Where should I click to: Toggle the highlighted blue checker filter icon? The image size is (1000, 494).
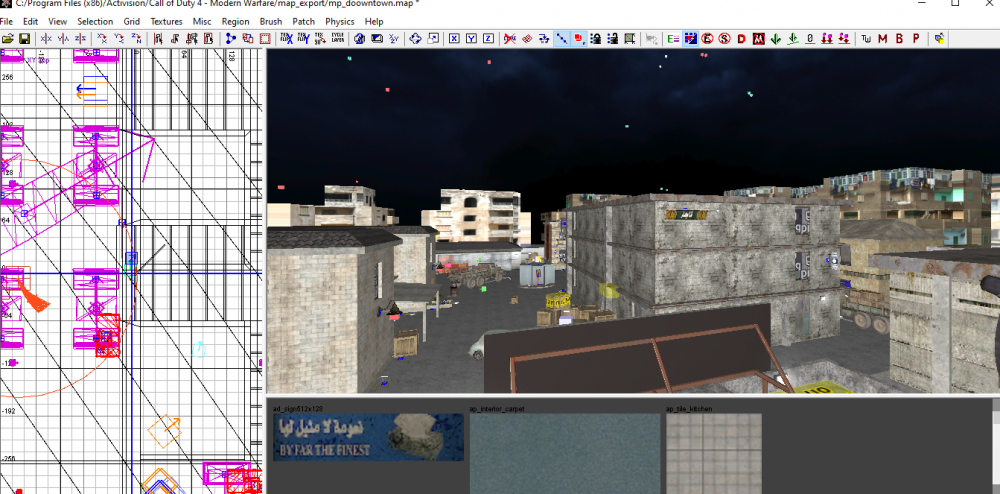690,39
